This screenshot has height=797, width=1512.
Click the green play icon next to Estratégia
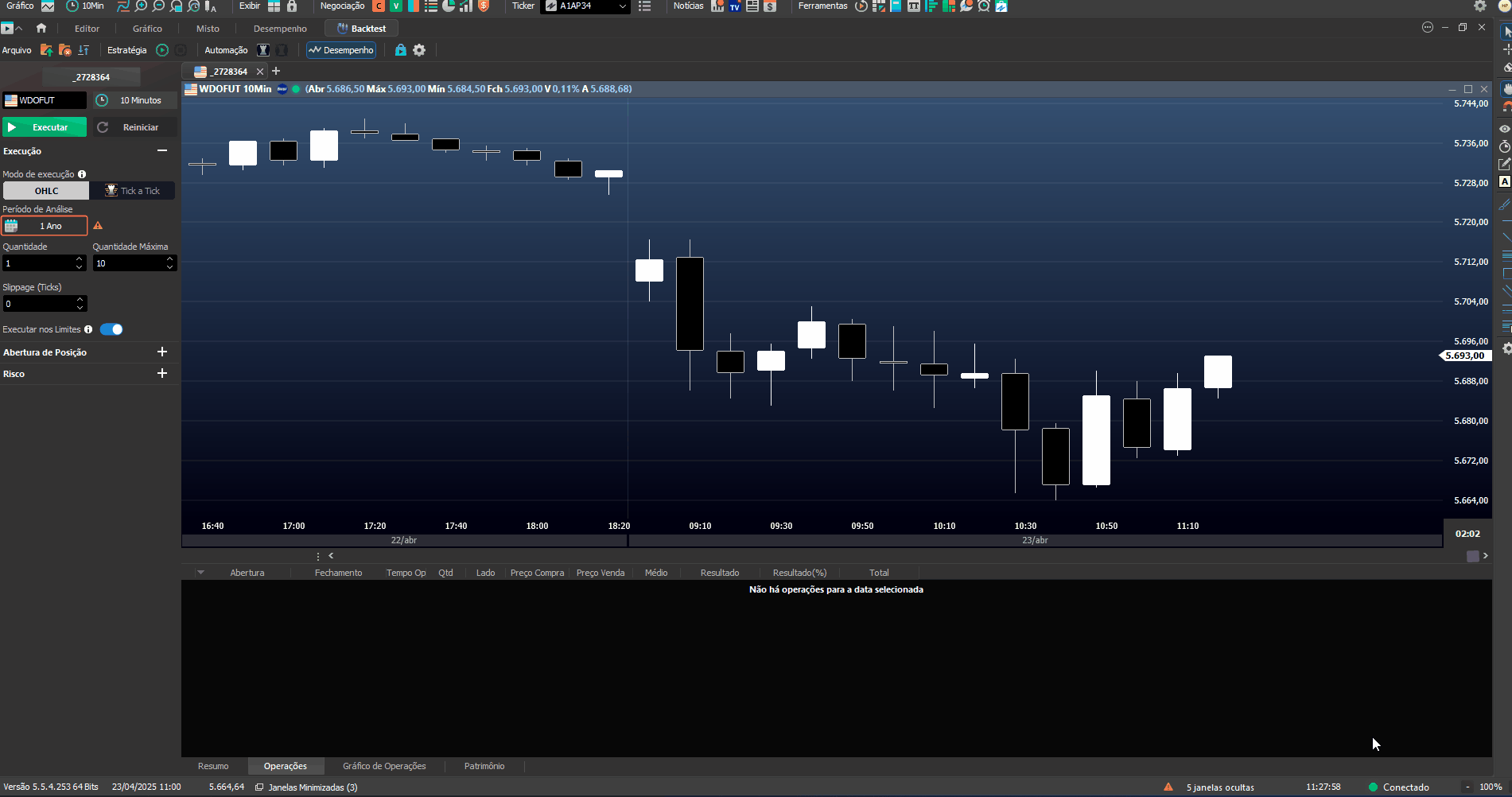pos(162,50)
